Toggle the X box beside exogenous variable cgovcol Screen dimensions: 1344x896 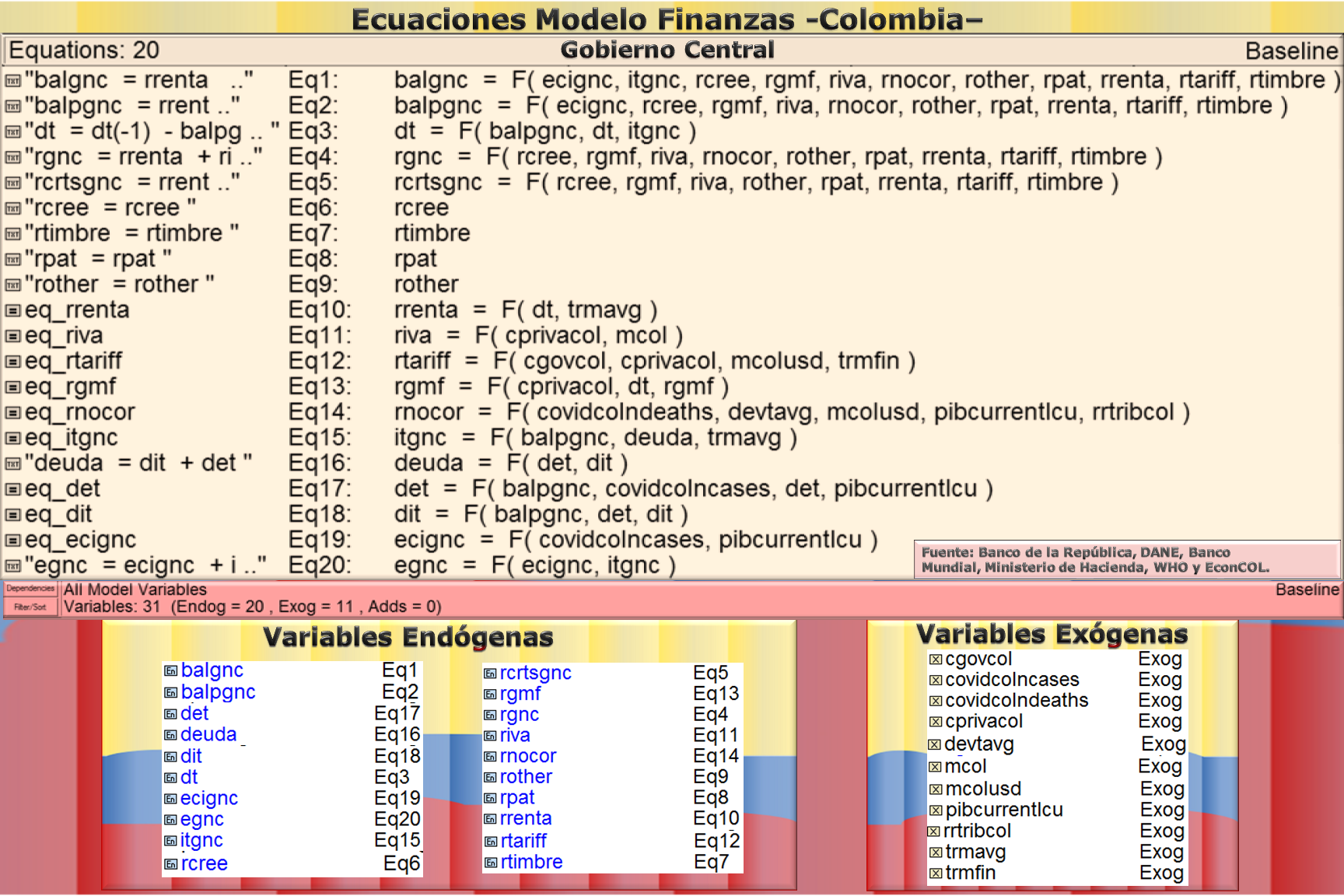pos(936,660)
